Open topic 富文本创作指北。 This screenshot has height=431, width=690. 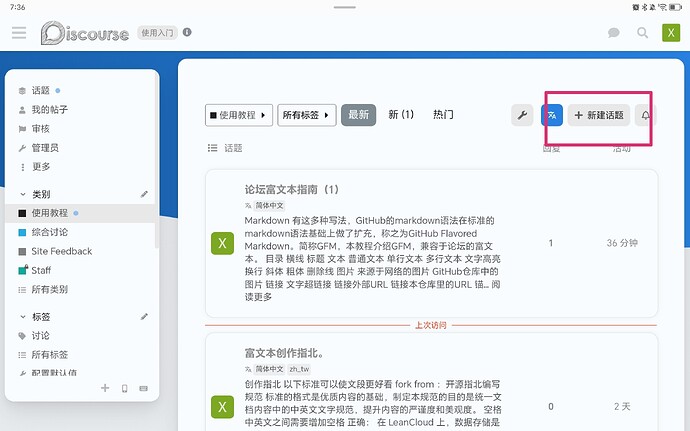pos(285,353)
